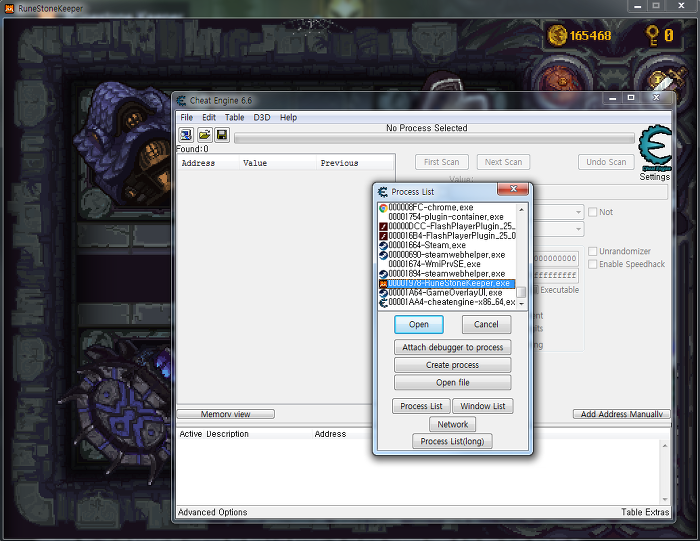This screenshot has height=541, width=700.
Task: Click the Cheat Engine title bar icon
Action: (181, 100)
